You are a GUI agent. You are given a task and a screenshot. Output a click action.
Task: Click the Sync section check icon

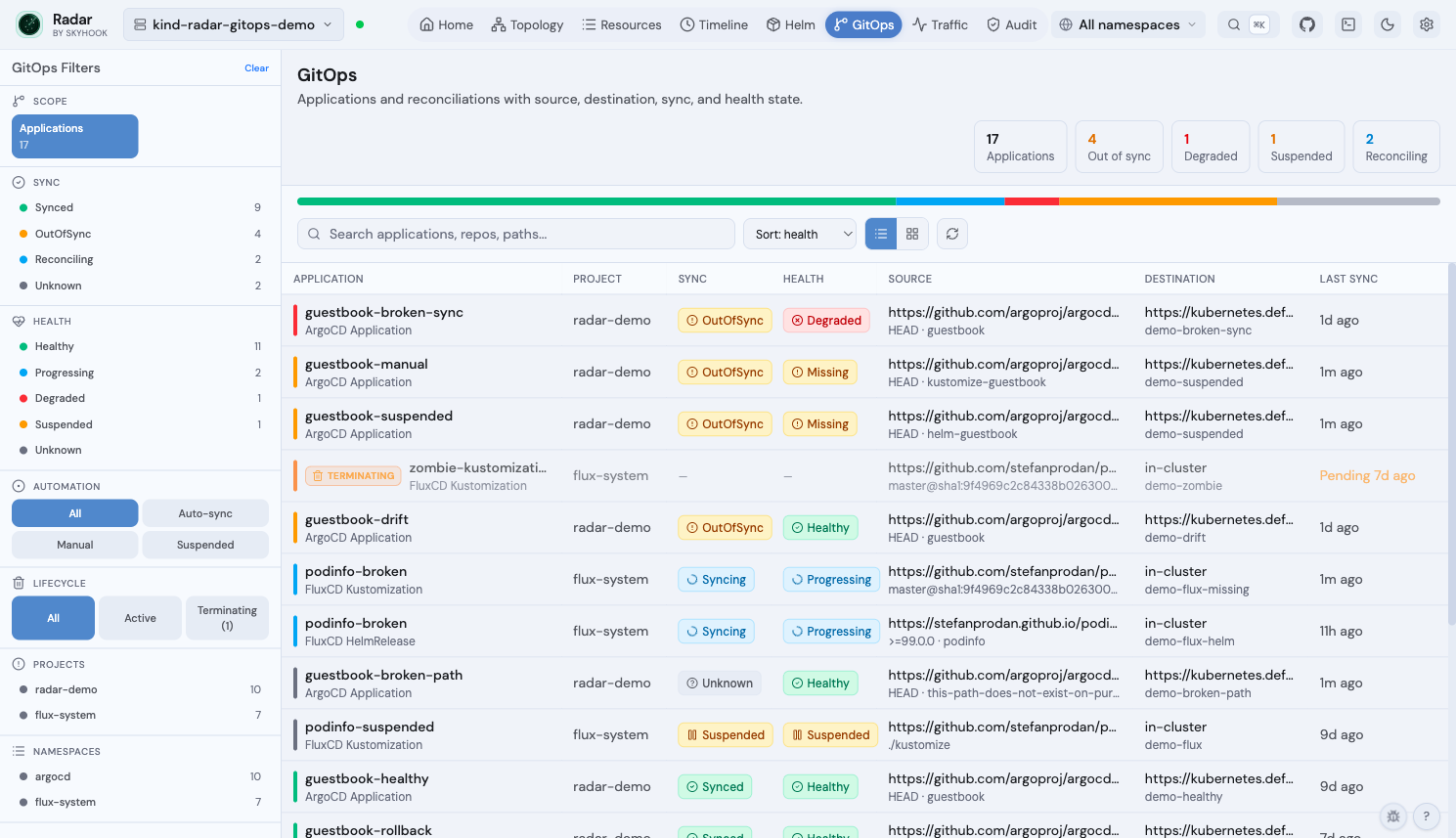pyautogui.click(x=19, y=182)
